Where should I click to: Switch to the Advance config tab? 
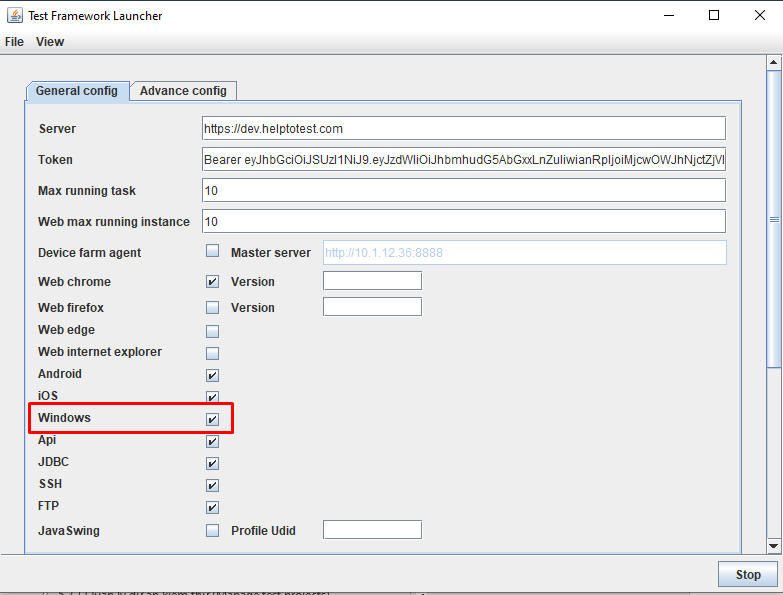point(183,91)
